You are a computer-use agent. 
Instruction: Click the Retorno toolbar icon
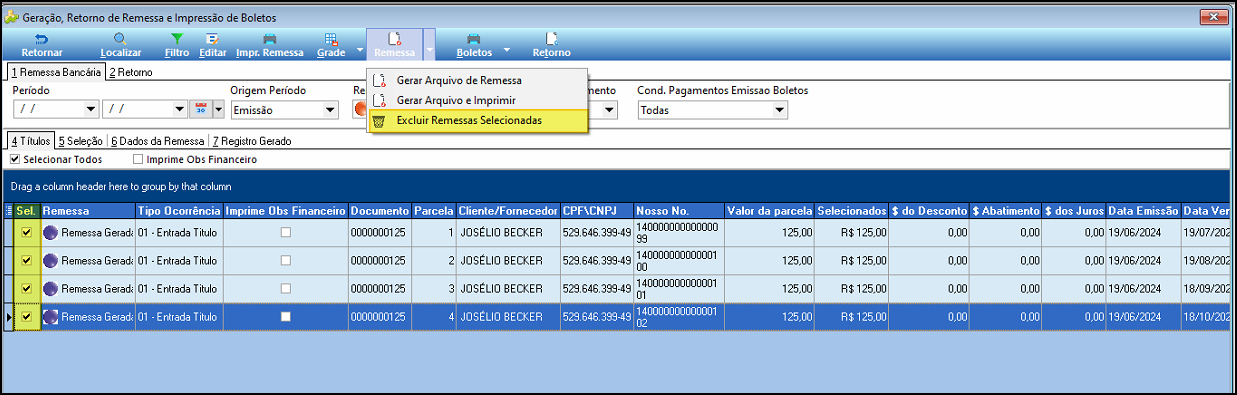[x=552, y=38]
